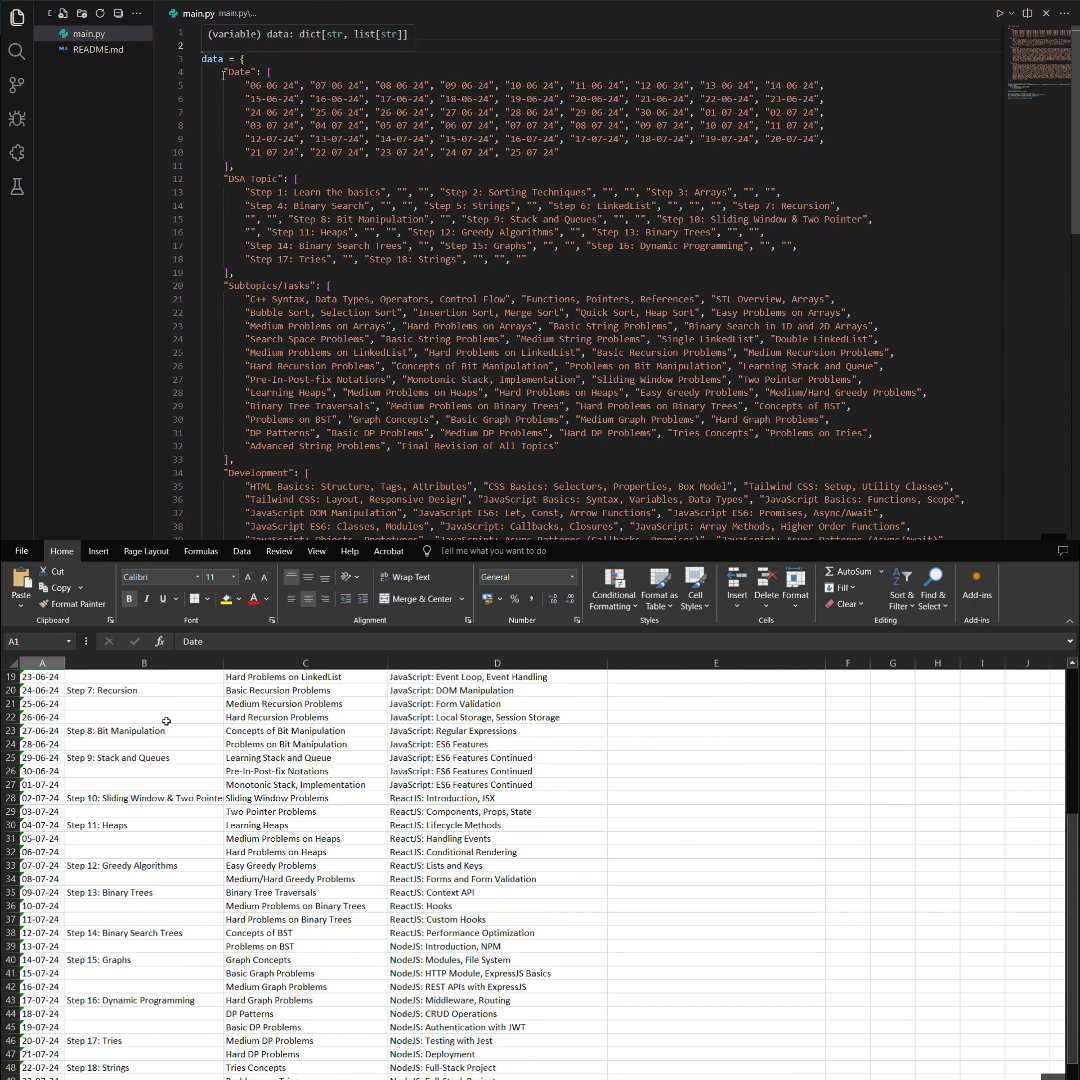Screen dimensions: 1080x1080
Task: Decrease font size in Excel ribbon
Action: [264, 577]
